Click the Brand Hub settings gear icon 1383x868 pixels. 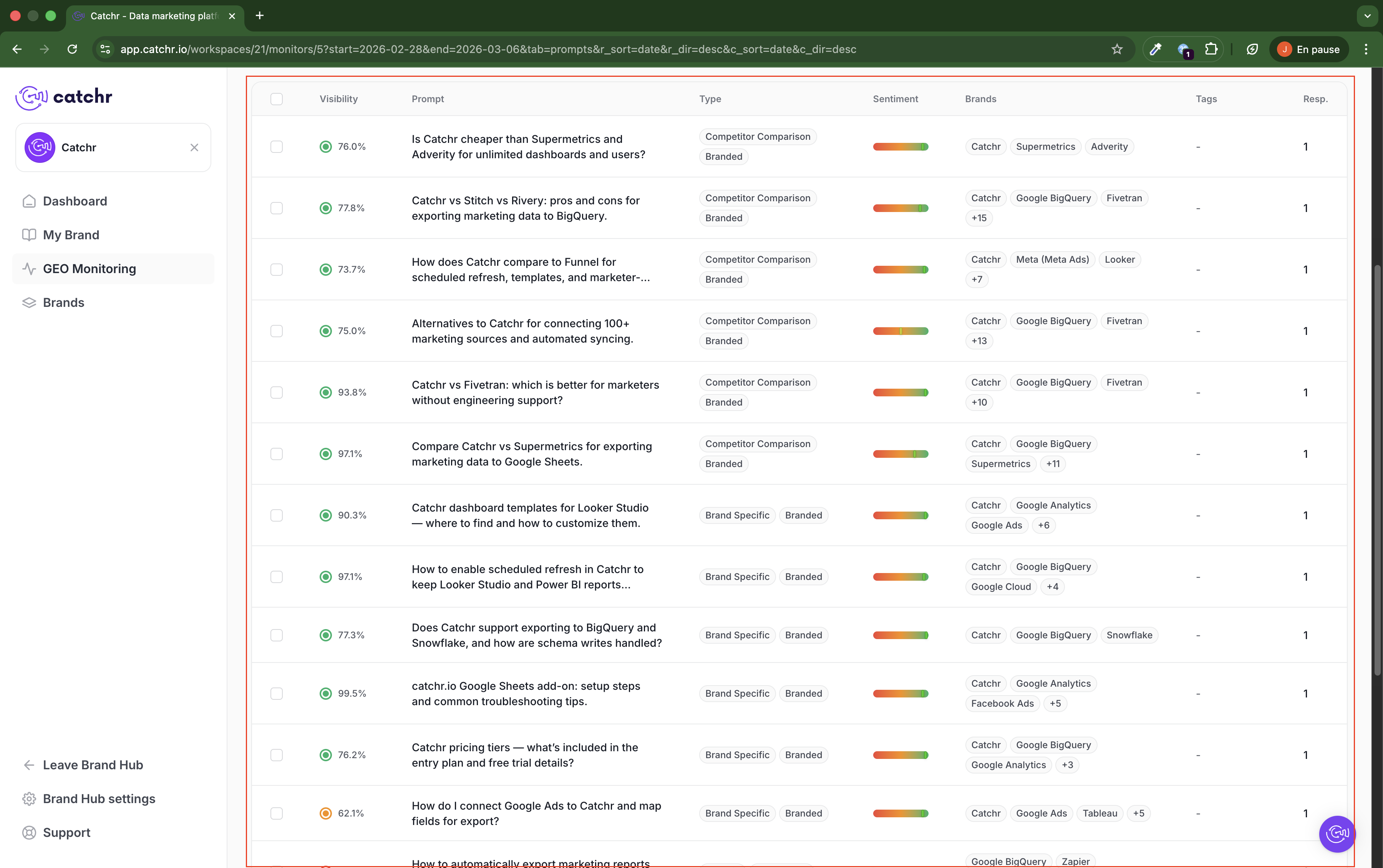pos(29,798)
